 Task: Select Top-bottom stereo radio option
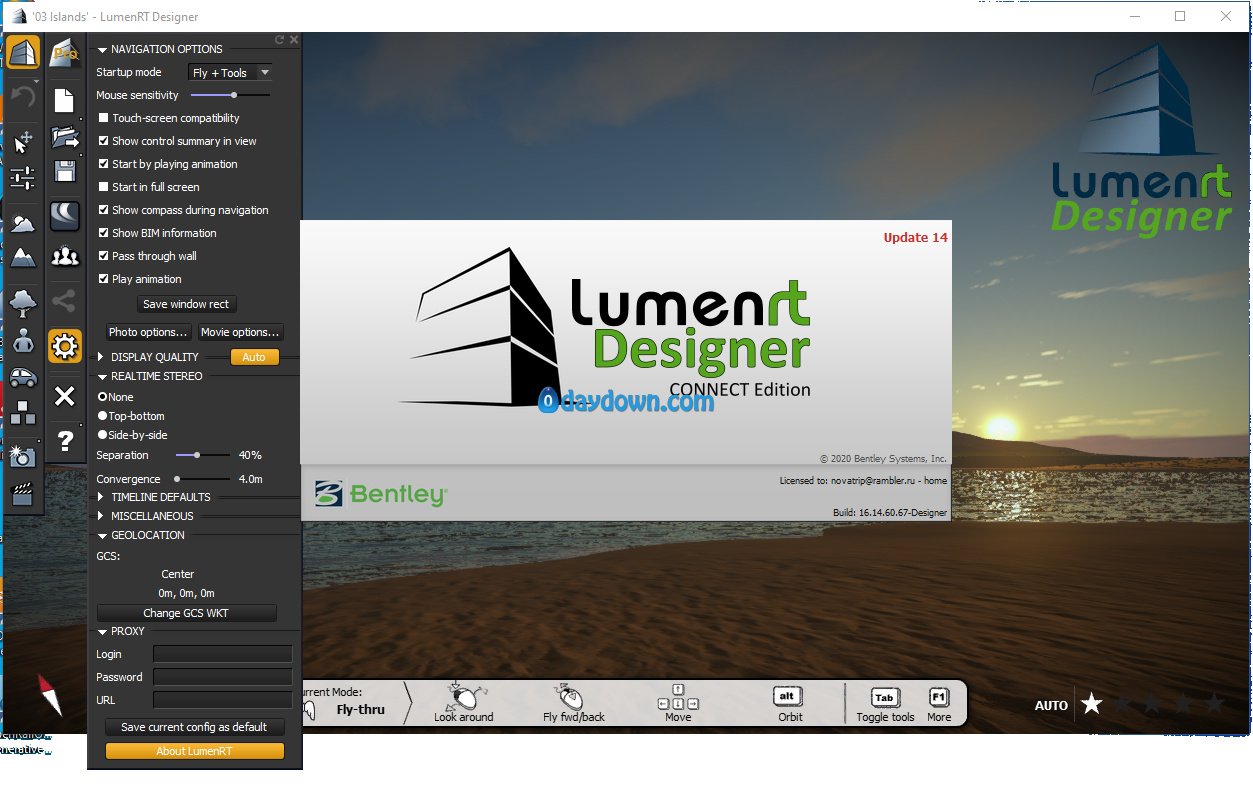pos(102,416)
